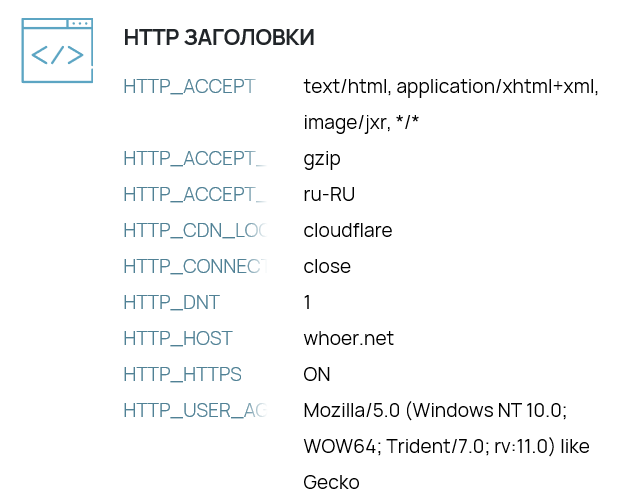This screenshot has height=501, width=640.
Task: Select the HTTP_ACCEPT header label
Action: point(189,86)
